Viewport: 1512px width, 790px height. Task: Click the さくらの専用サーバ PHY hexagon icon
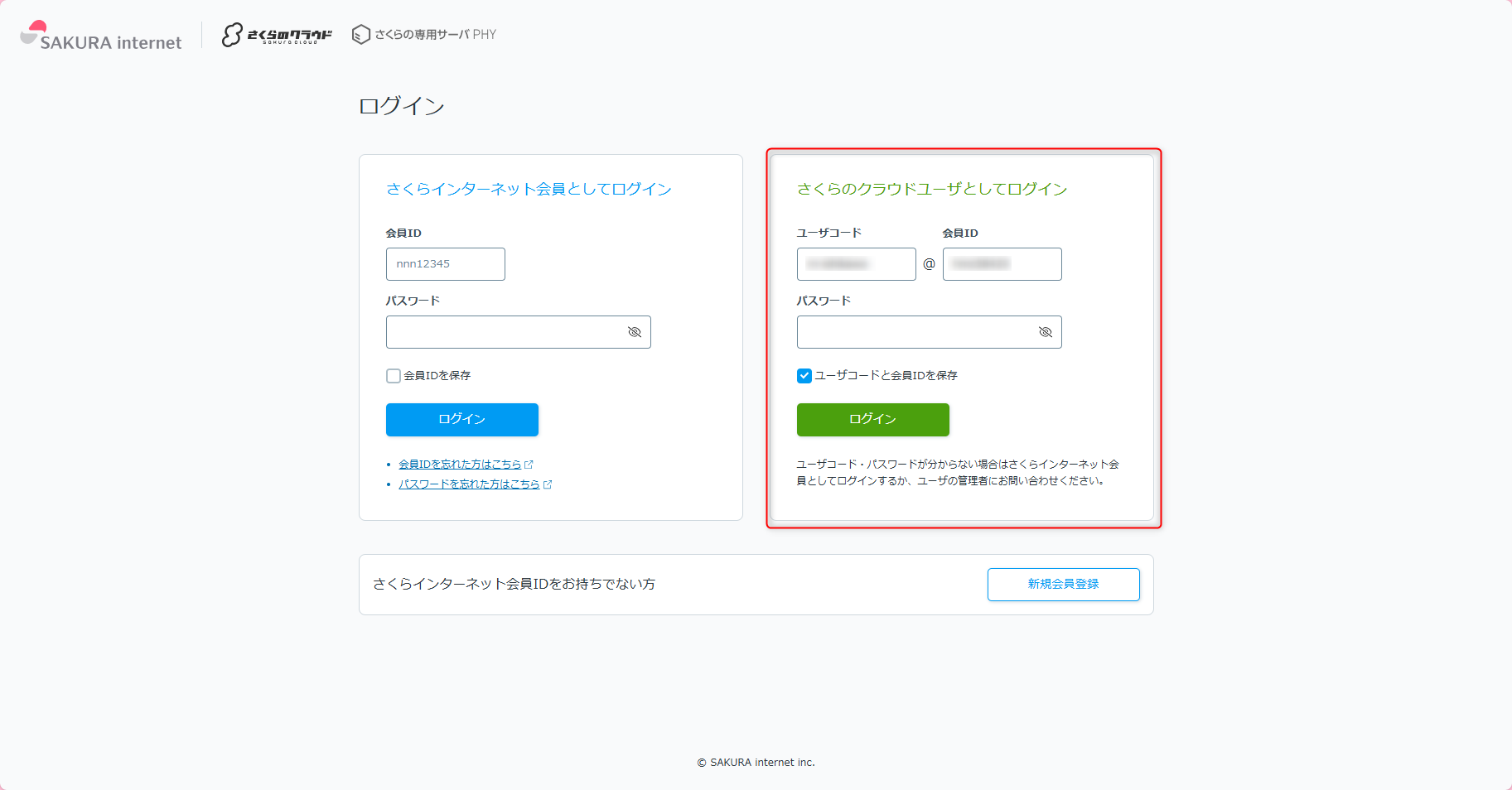coord(361,35)
